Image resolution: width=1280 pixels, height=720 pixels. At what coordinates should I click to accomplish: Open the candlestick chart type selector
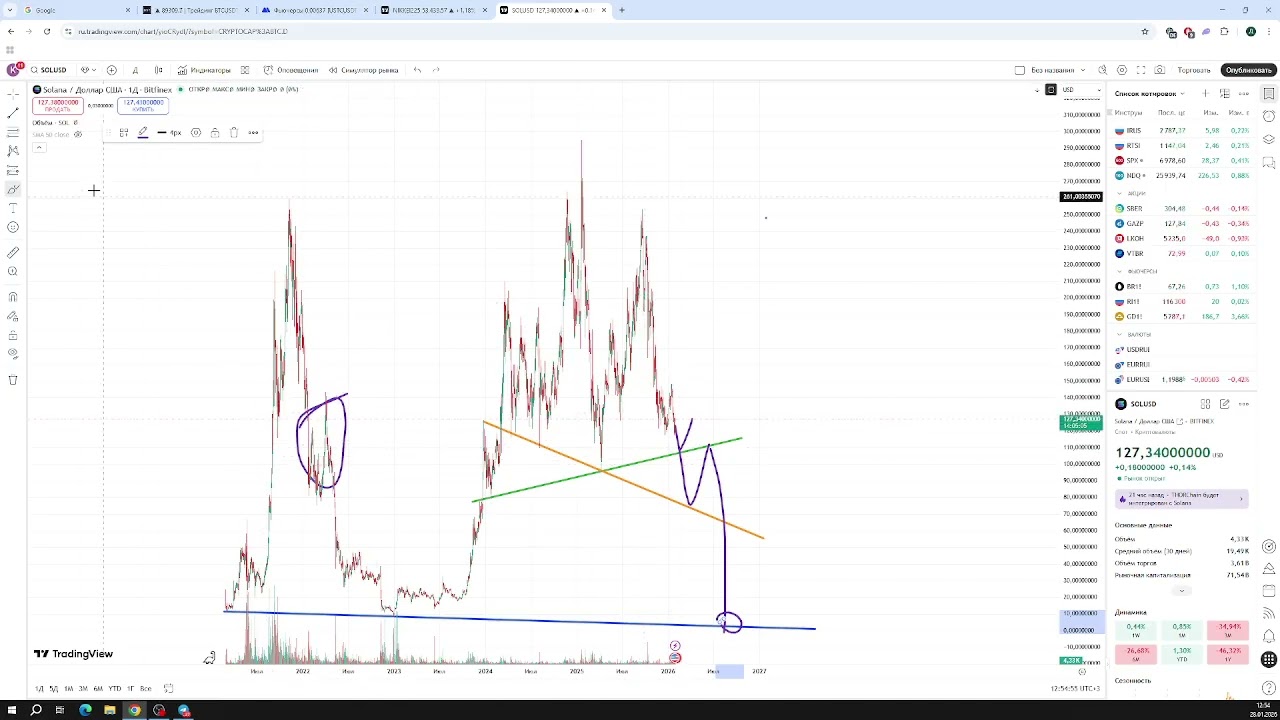158,70
